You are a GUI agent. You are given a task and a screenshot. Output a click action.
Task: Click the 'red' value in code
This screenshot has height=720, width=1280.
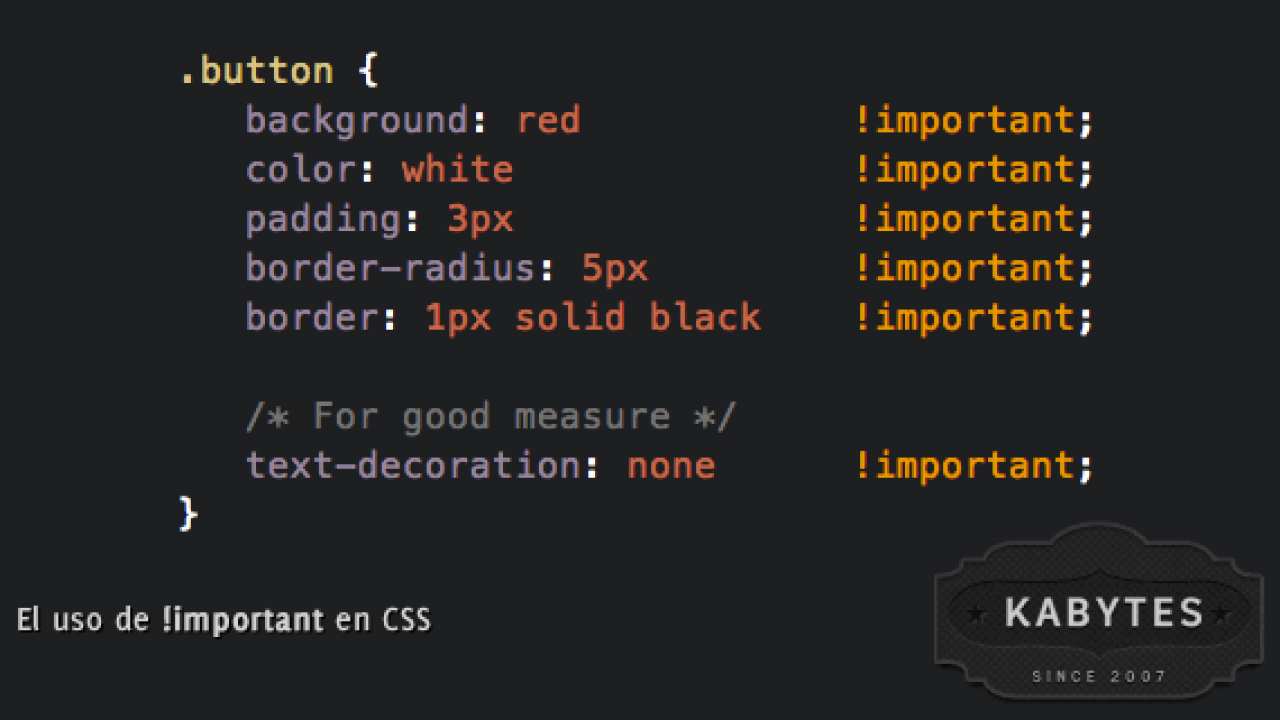pyautogui.click(x=548, y=121)
